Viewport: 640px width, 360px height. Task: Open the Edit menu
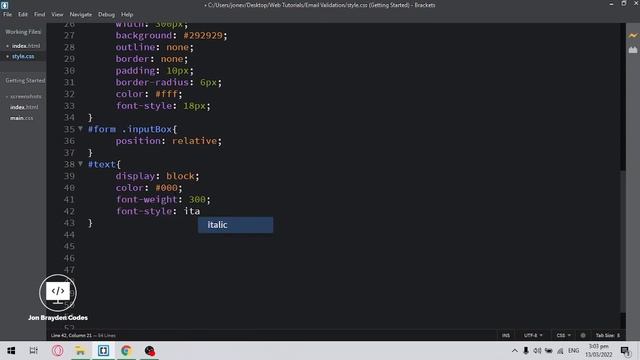tap(22, 14)
